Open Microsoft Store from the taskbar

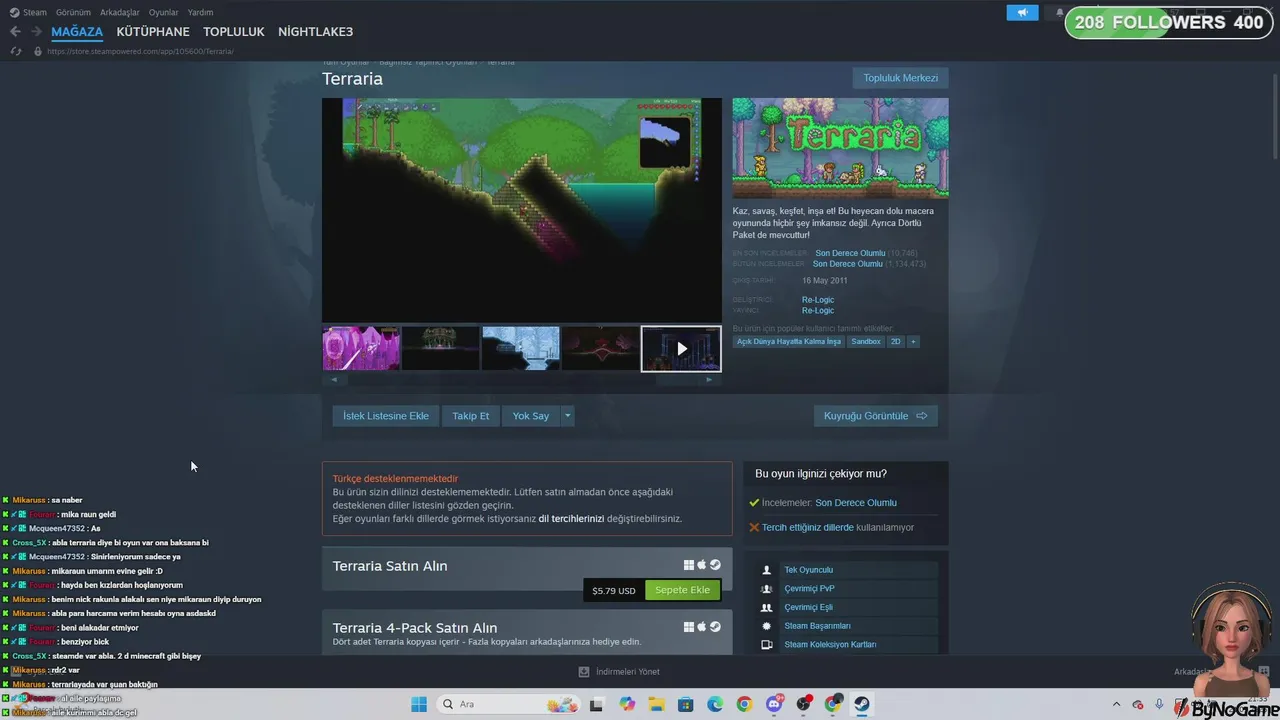click(686, 704)
